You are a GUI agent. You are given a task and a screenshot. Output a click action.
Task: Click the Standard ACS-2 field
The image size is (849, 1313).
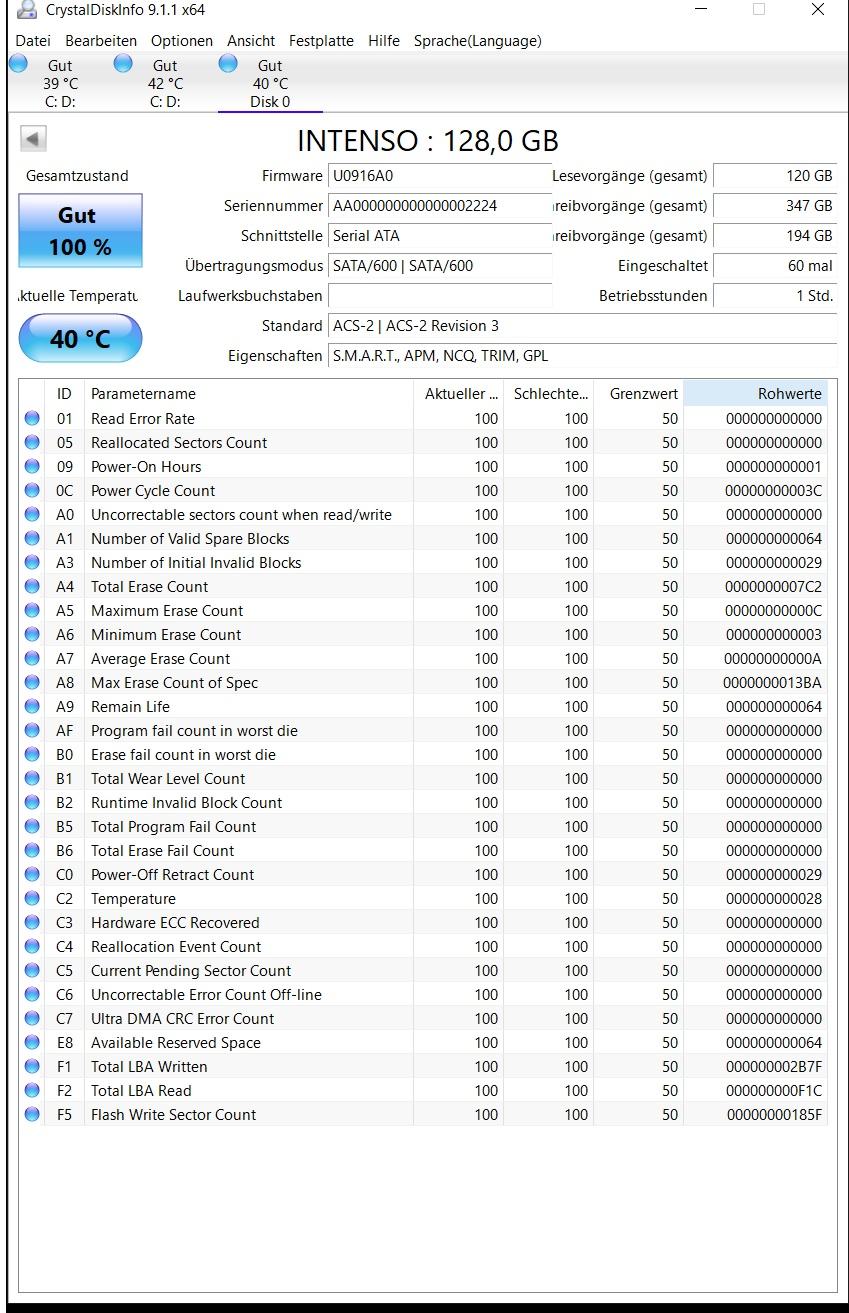click(x=583, y=326)
